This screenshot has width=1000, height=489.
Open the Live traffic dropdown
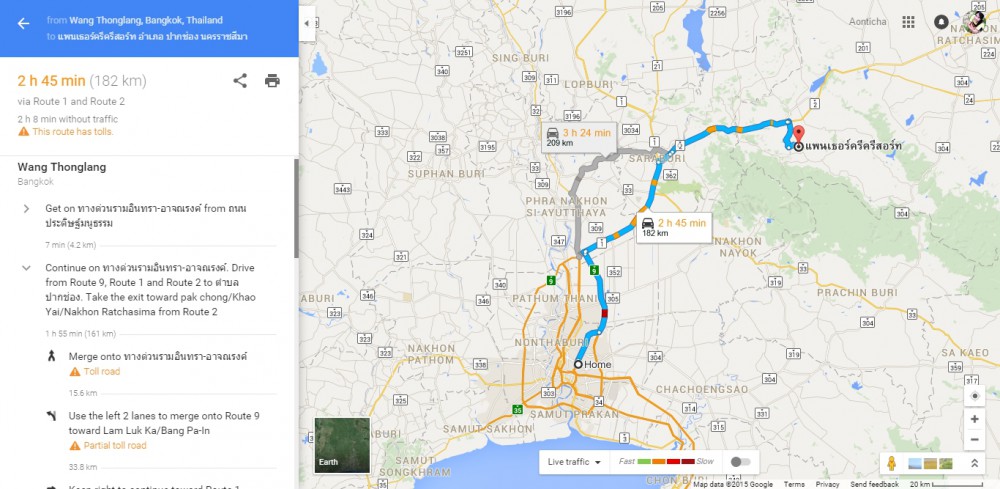tap(574, 462)
